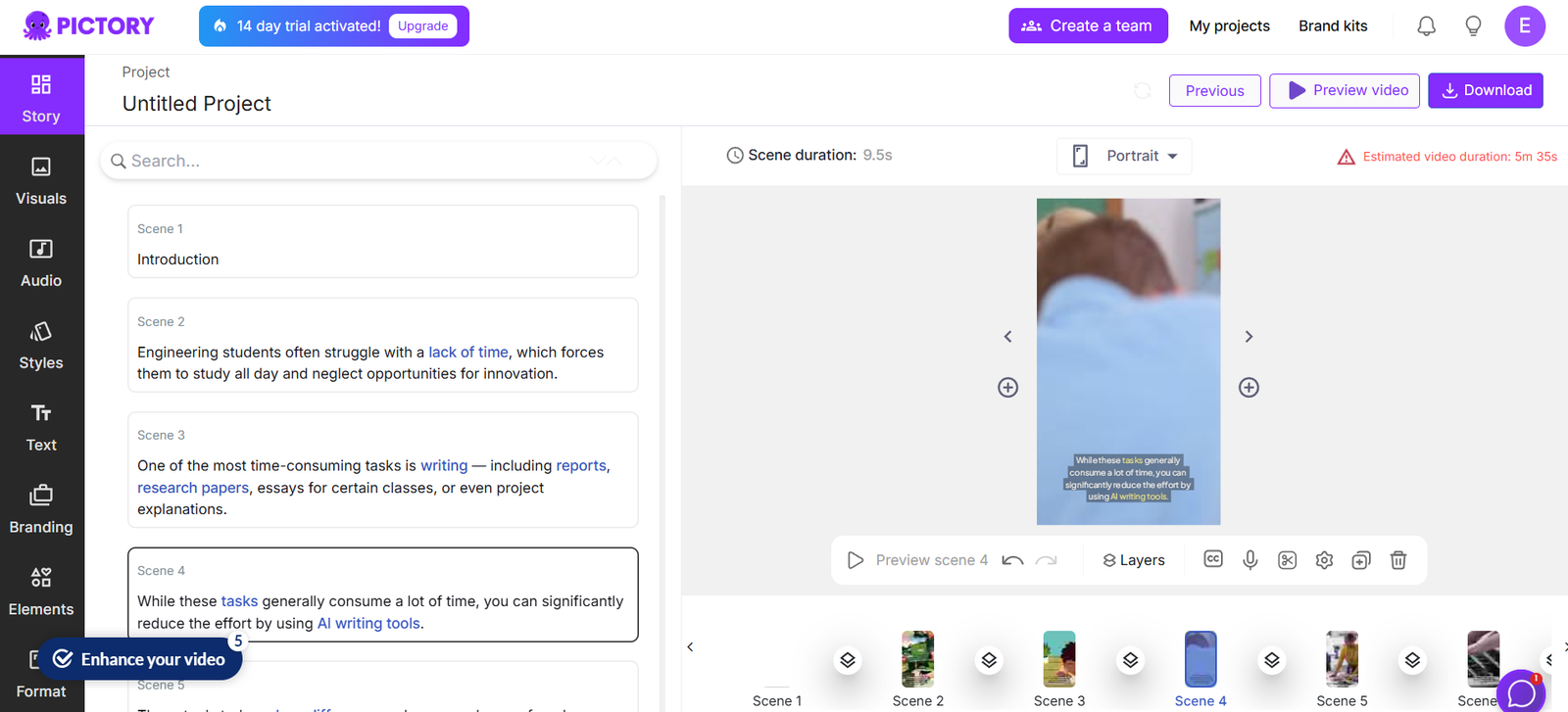Click the closed captions icon
1568x712 pixels.
(1213, 559)
